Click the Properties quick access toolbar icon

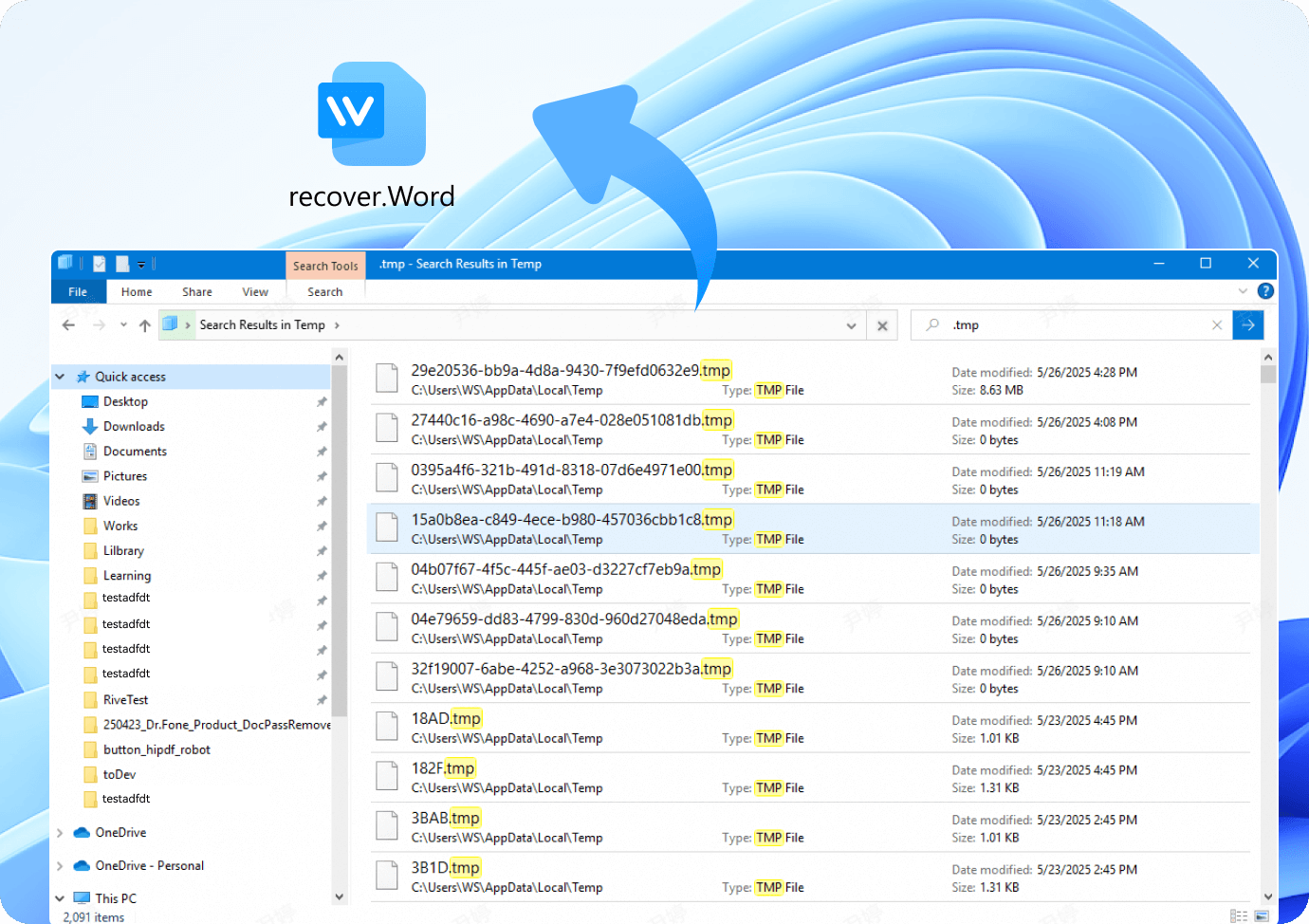coord(99,264)
